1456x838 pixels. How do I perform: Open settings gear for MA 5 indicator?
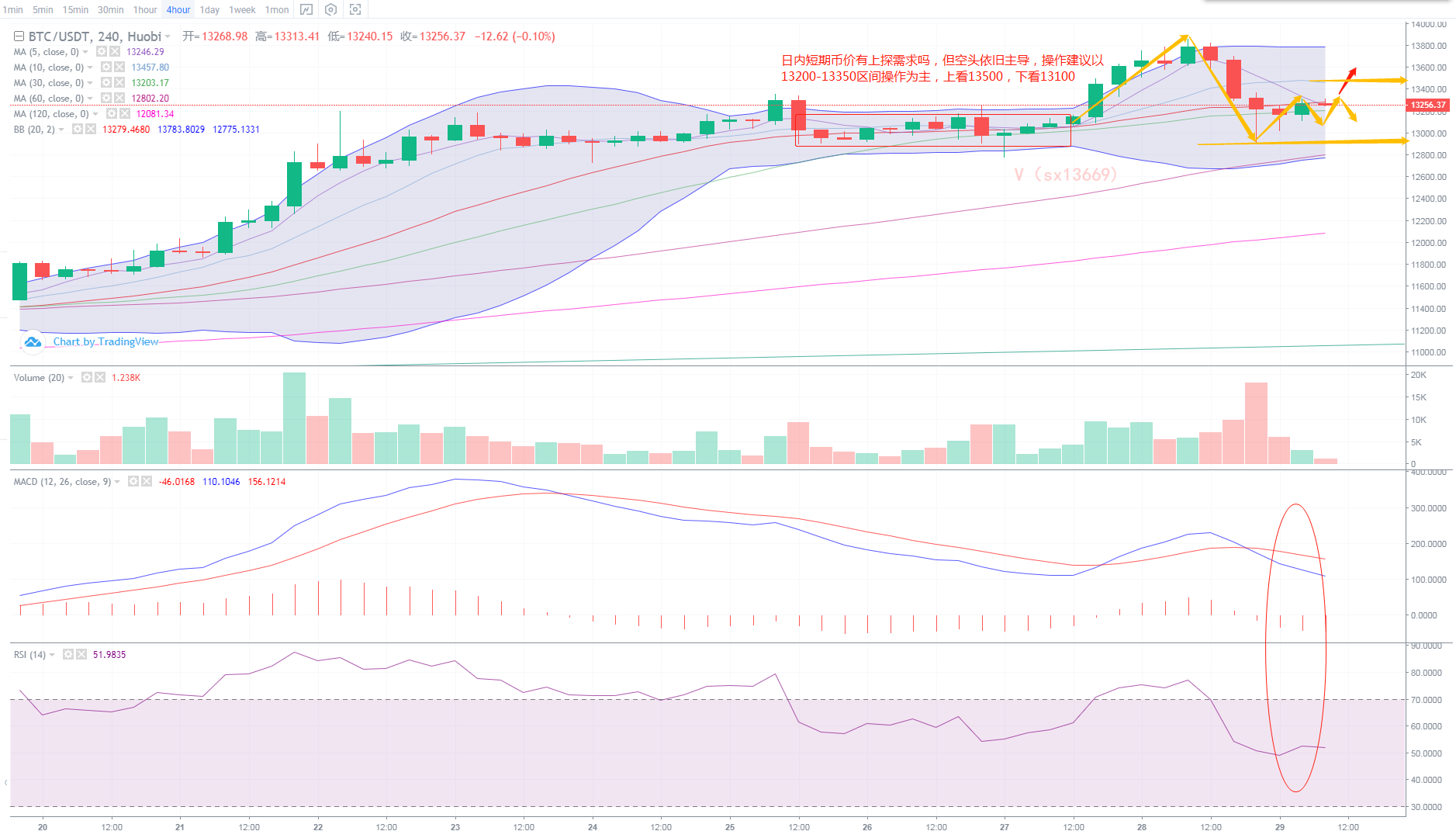pyautogui.click(x=102, y=52)
